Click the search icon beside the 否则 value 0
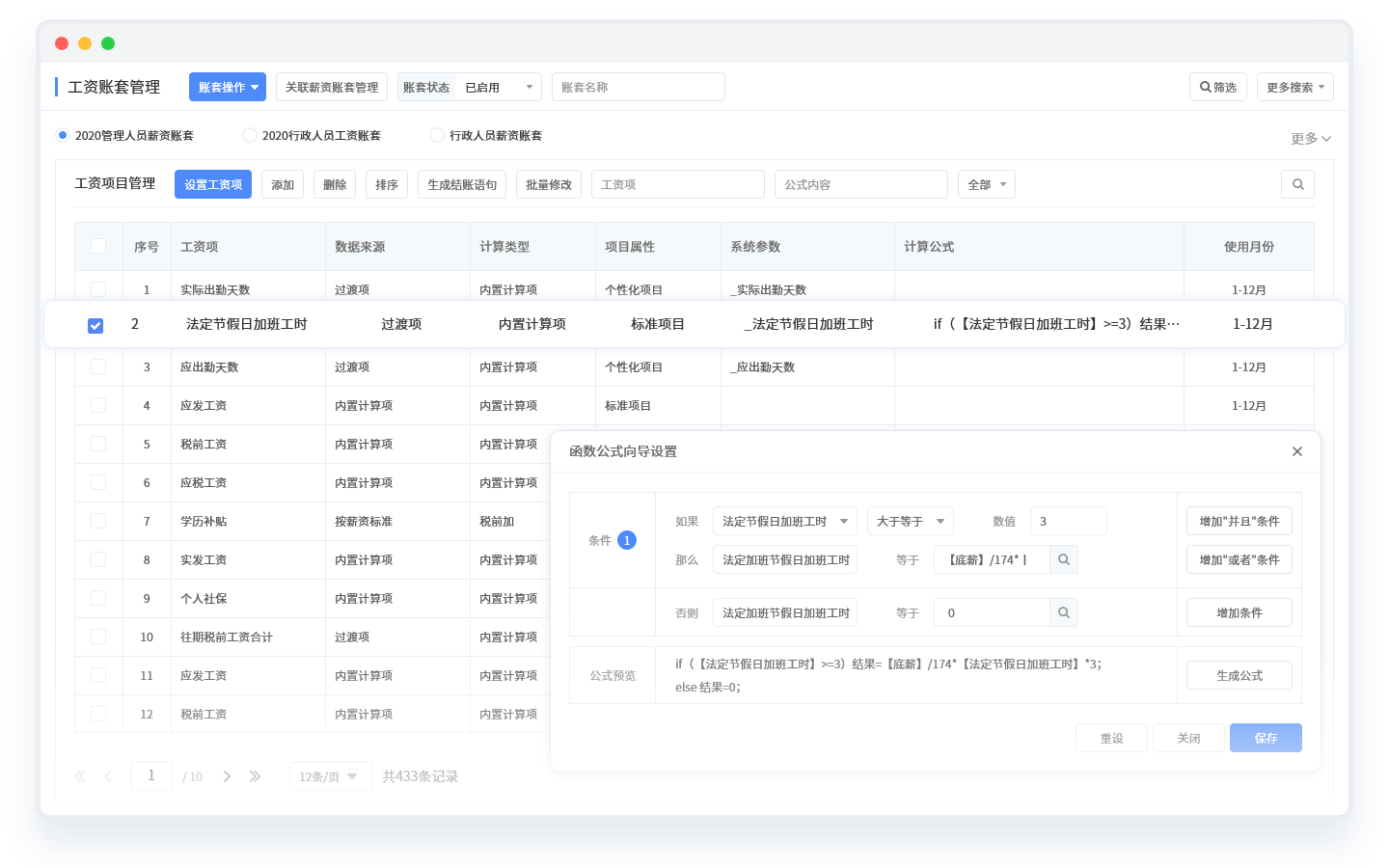This screenshot has height=868, width=1389. click(1064, 612)
